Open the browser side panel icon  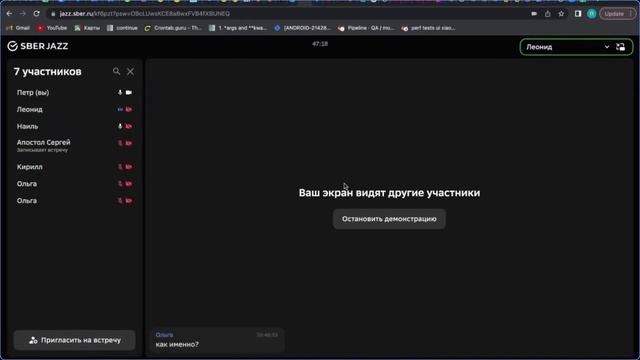point(578,13)
